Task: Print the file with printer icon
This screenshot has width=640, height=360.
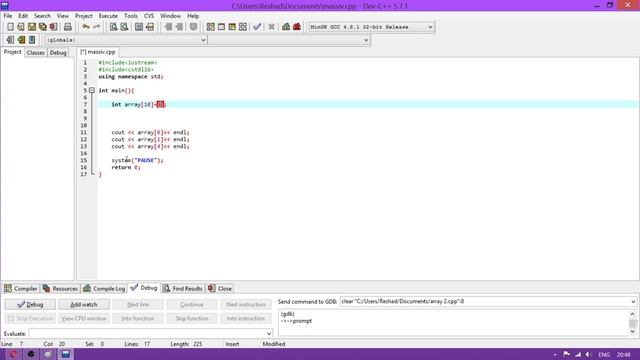Action: [68, 27]
